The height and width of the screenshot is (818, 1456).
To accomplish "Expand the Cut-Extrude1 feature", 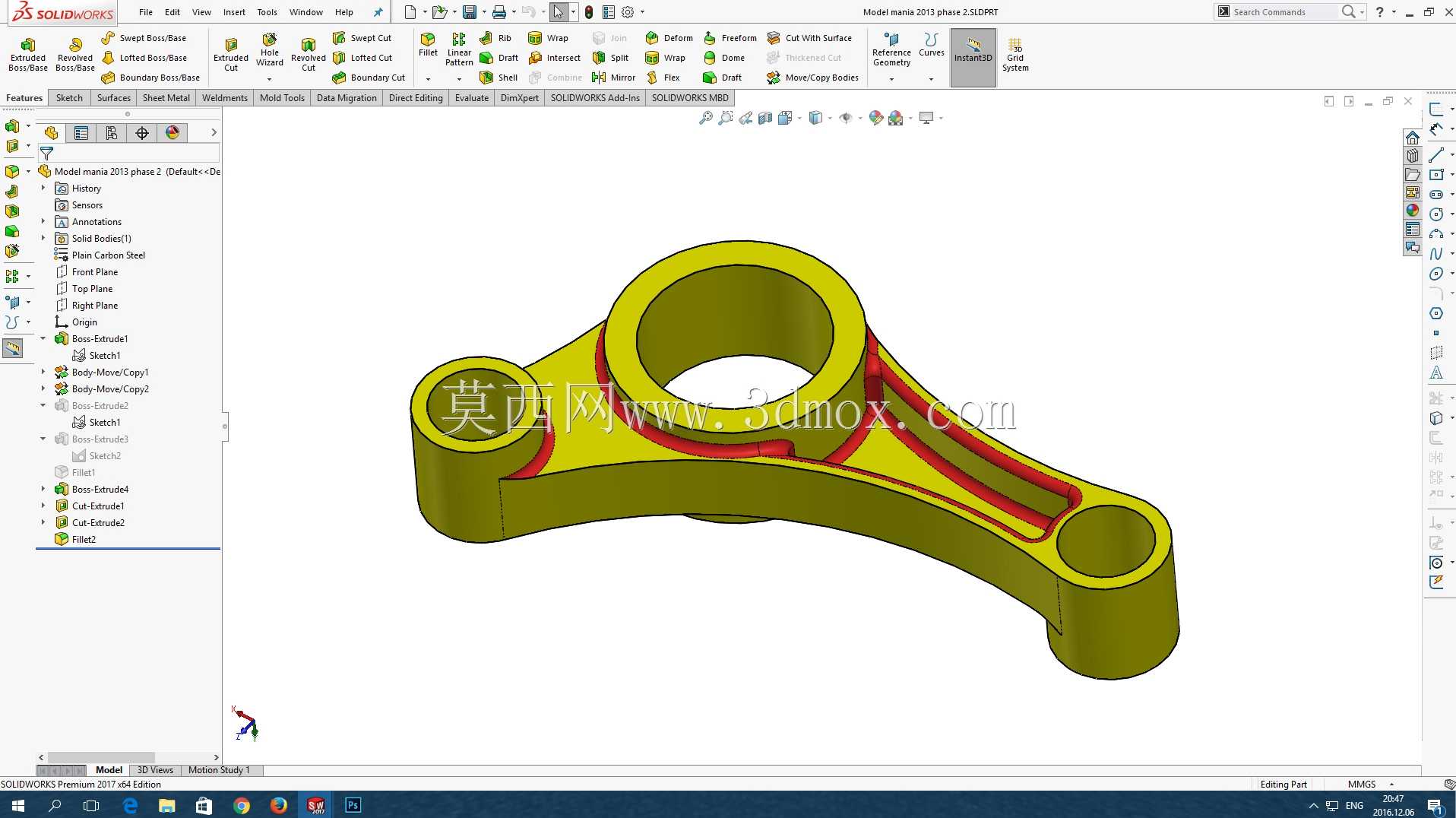I will [x=43, y=506].
